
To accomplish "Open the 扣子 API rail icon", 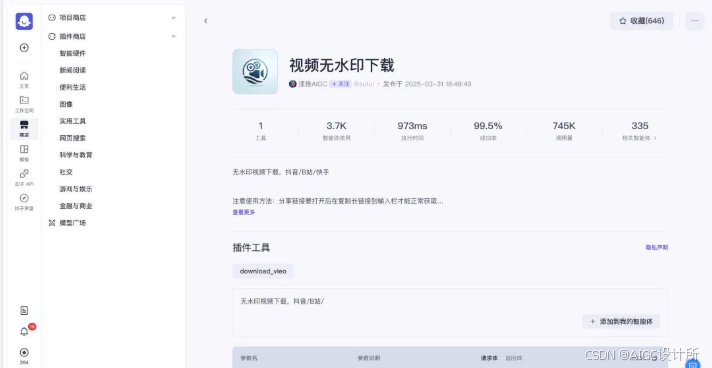I will coord(24,178).
